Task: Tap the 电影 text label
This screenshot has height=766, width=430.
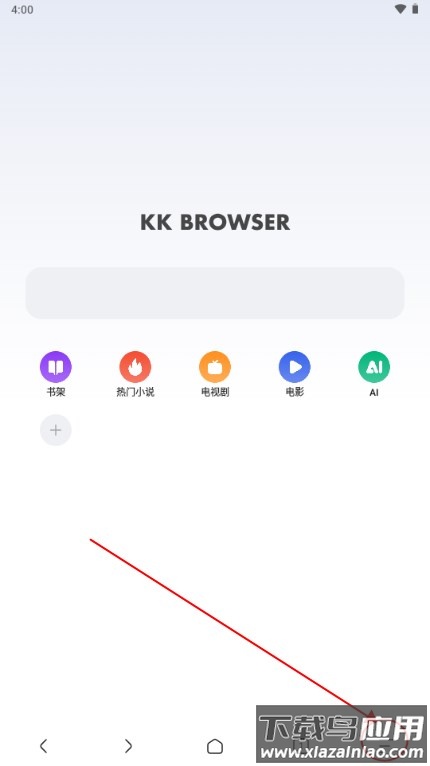Action: pyautogui.click(x=295, y=392)
